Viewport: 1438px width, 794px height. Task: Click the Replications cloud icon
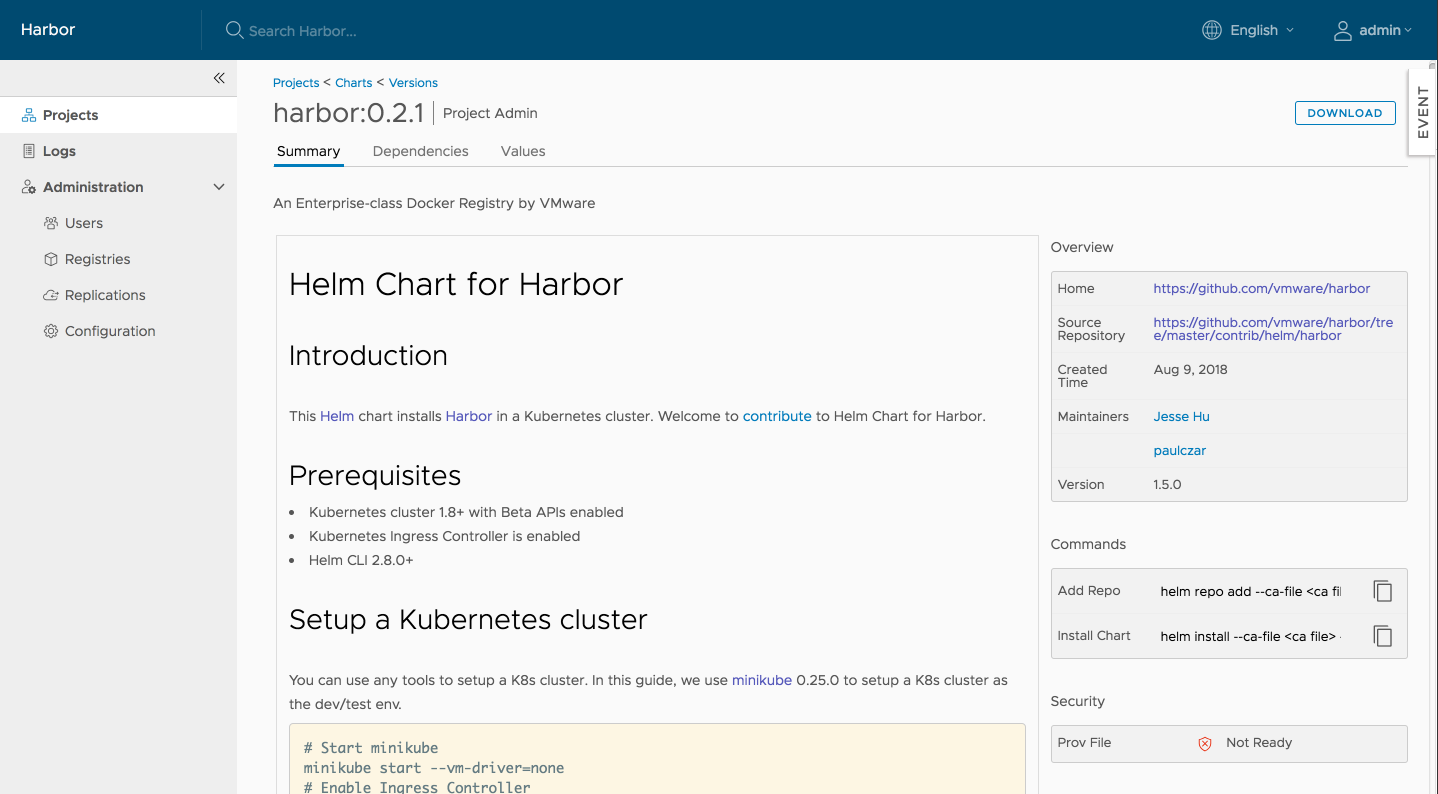point(51,295)
